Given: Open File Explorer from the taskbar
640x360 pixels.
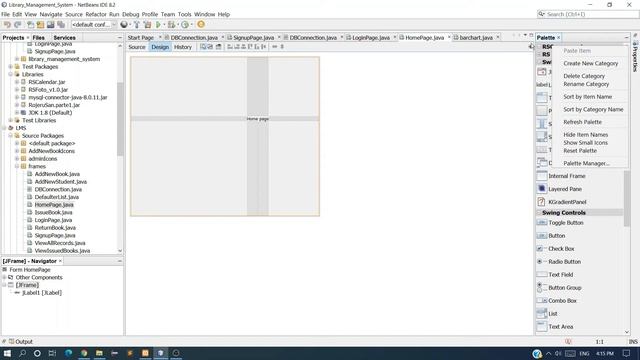Looking at the screenshot, I should [99, 353].
